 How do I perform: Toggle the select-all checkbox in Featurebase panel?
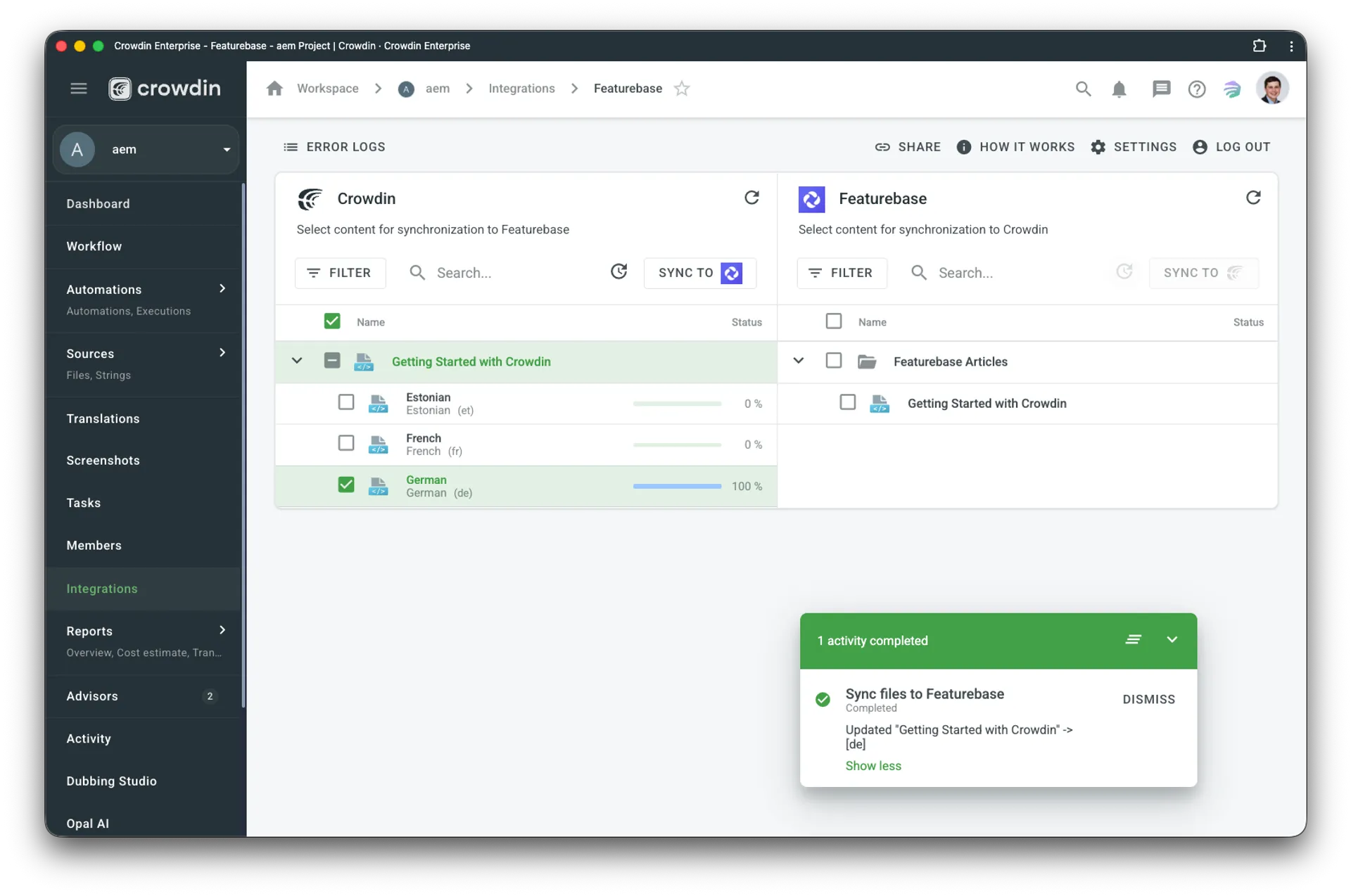point(834,321)
